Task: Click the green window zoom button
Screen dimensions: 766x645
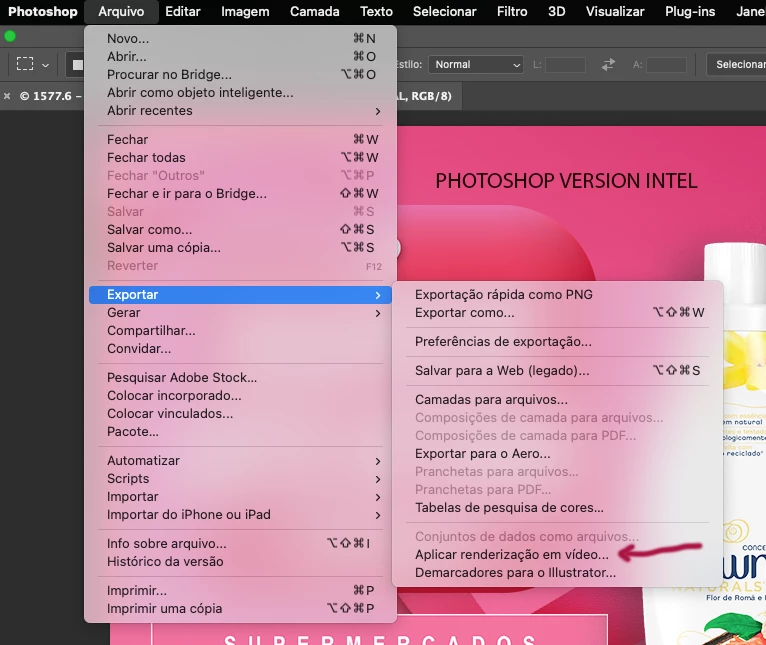Action: pos(10,36)
